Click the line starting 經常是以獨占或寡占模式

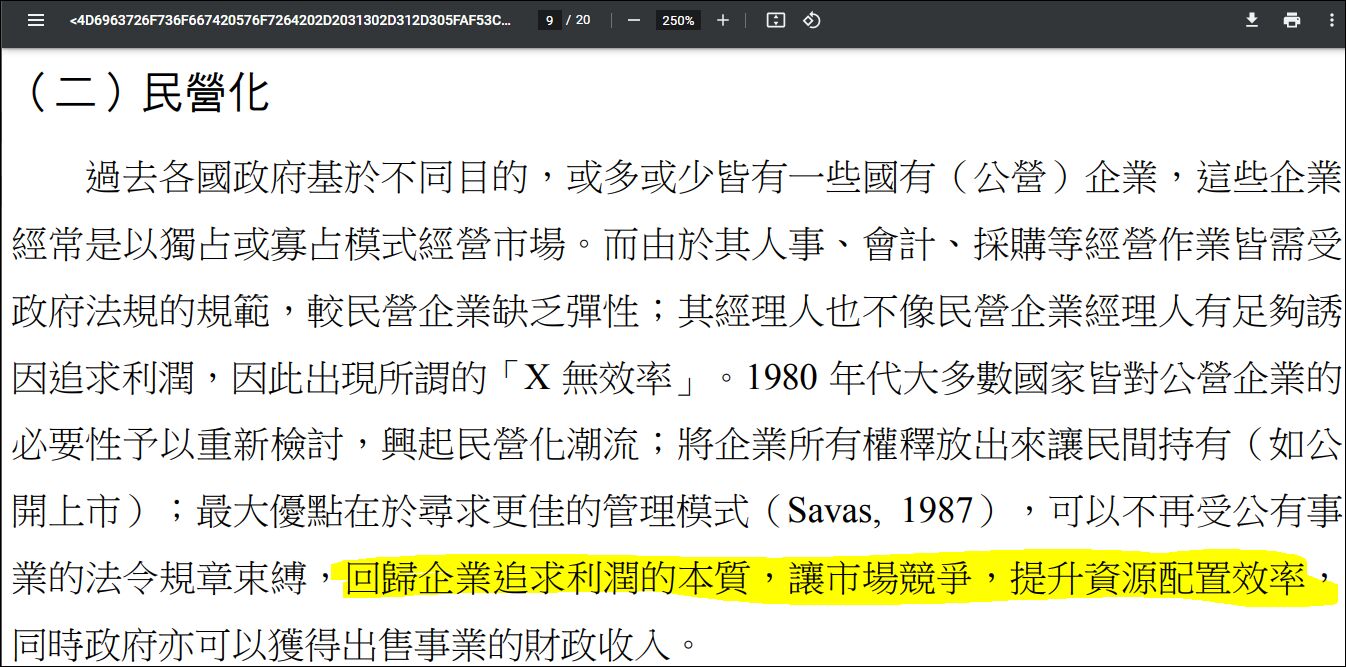click(677, 245)
